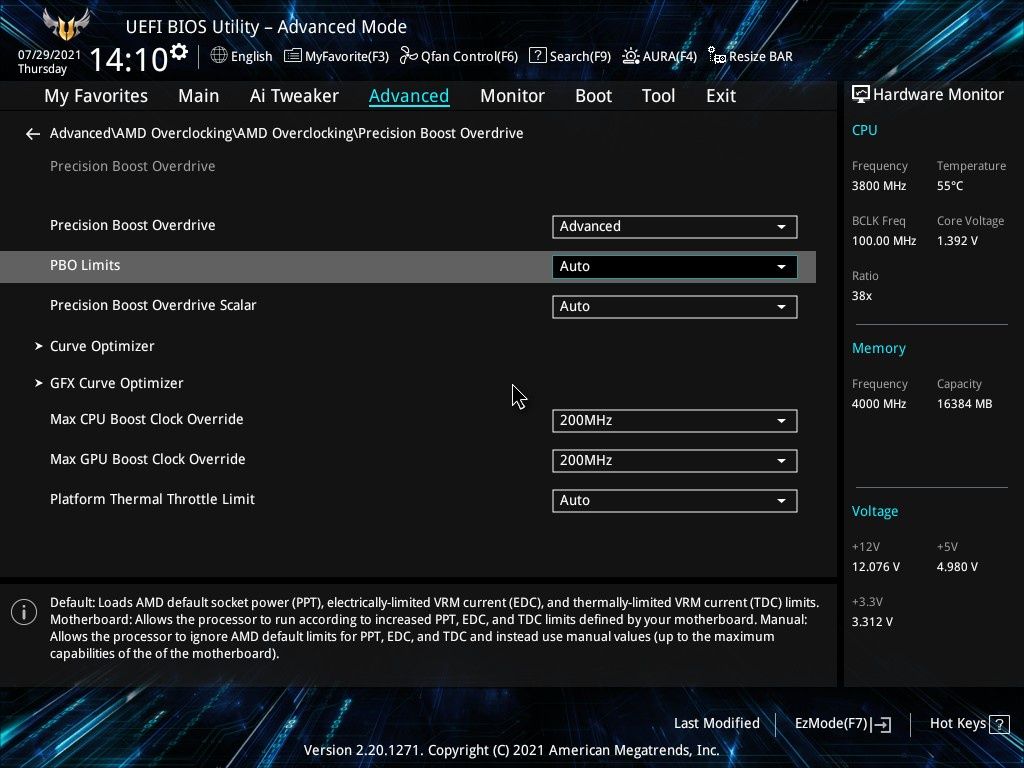This screenshot has width=1024, height=768.
Task: Click the version copyright text
Action: [511, 750]
